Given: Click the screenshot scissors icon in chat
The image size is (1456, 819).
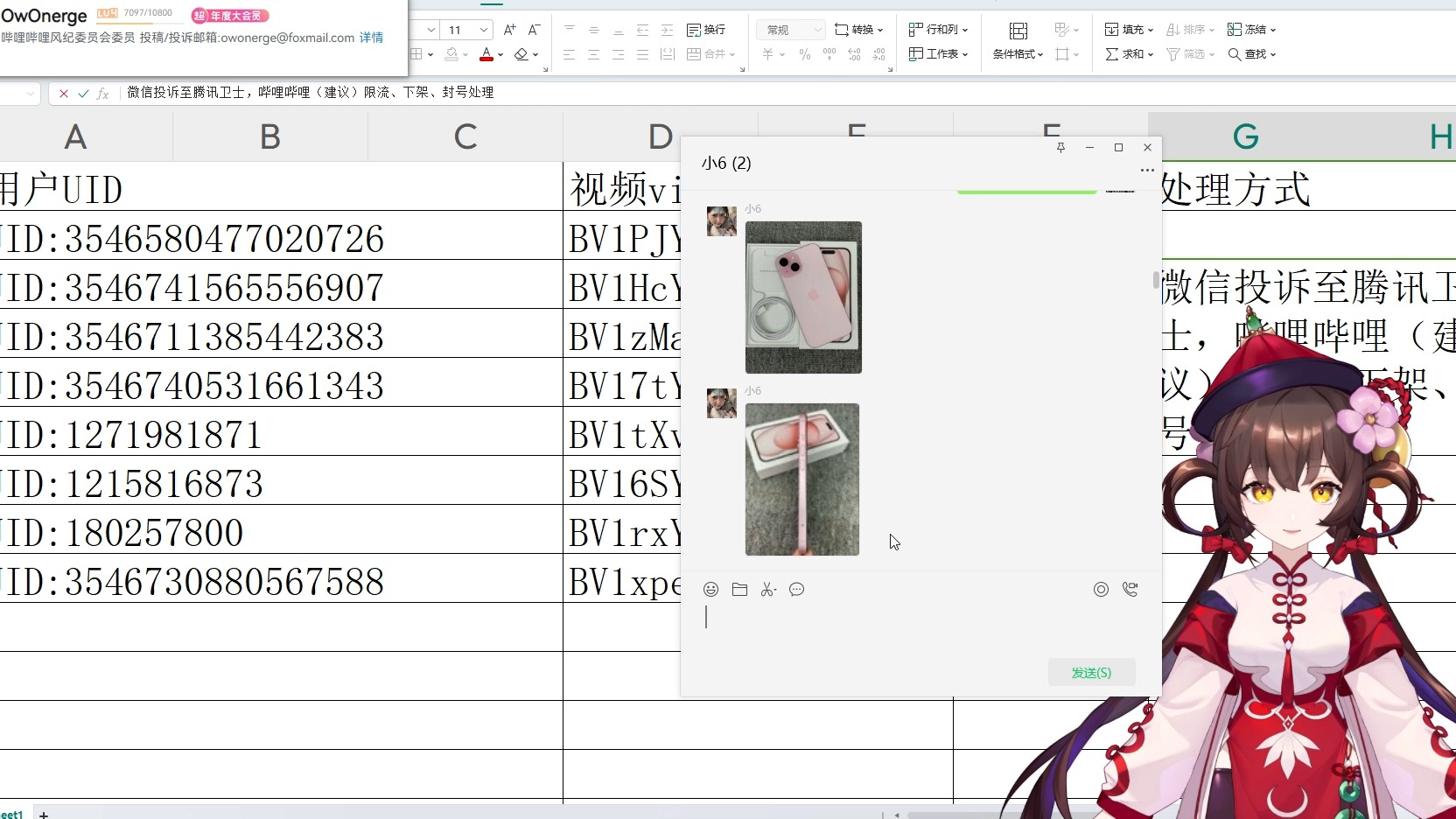Looking at the screenshot, I should click(768, 590).
